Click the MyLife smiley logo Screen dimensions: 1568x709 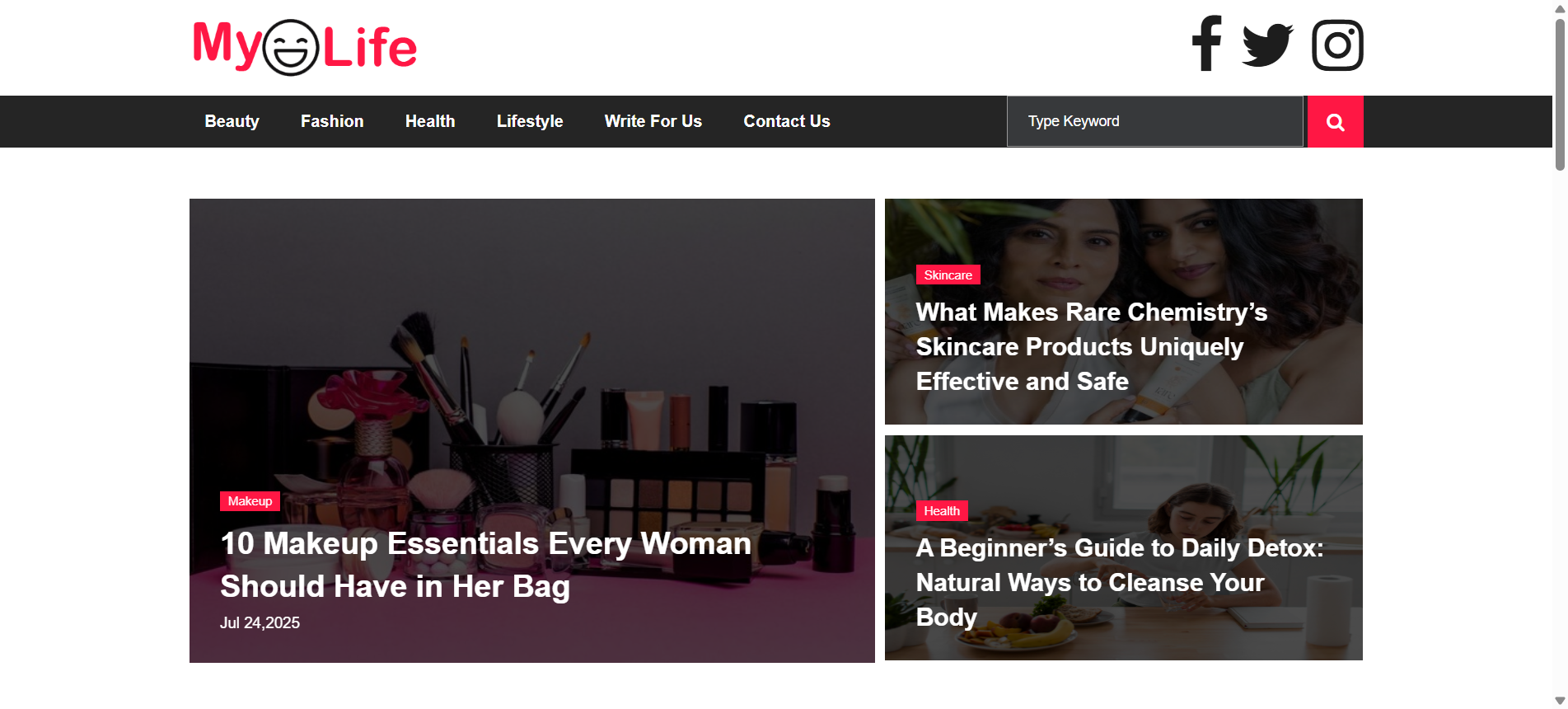pos(305,47)
